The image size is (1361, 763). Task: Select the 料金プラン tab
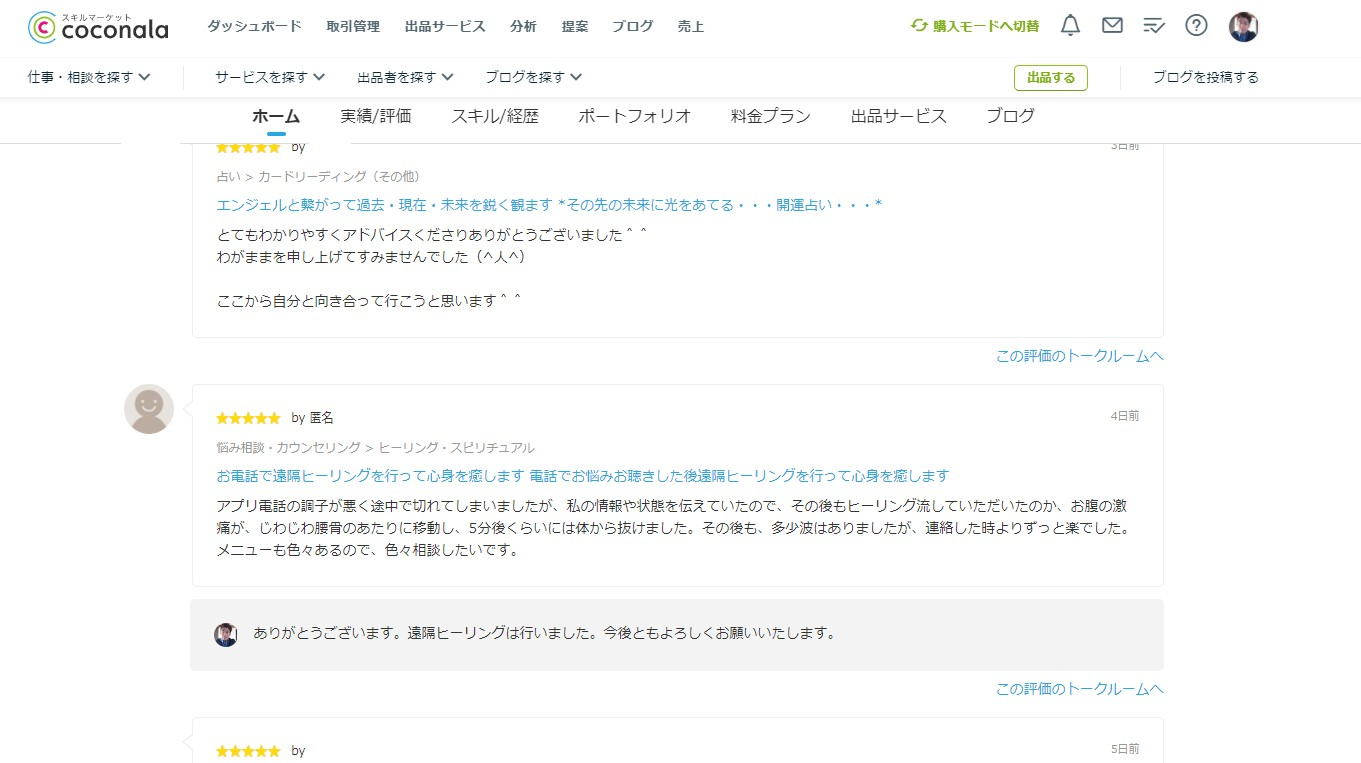click(x=771, y=116)
